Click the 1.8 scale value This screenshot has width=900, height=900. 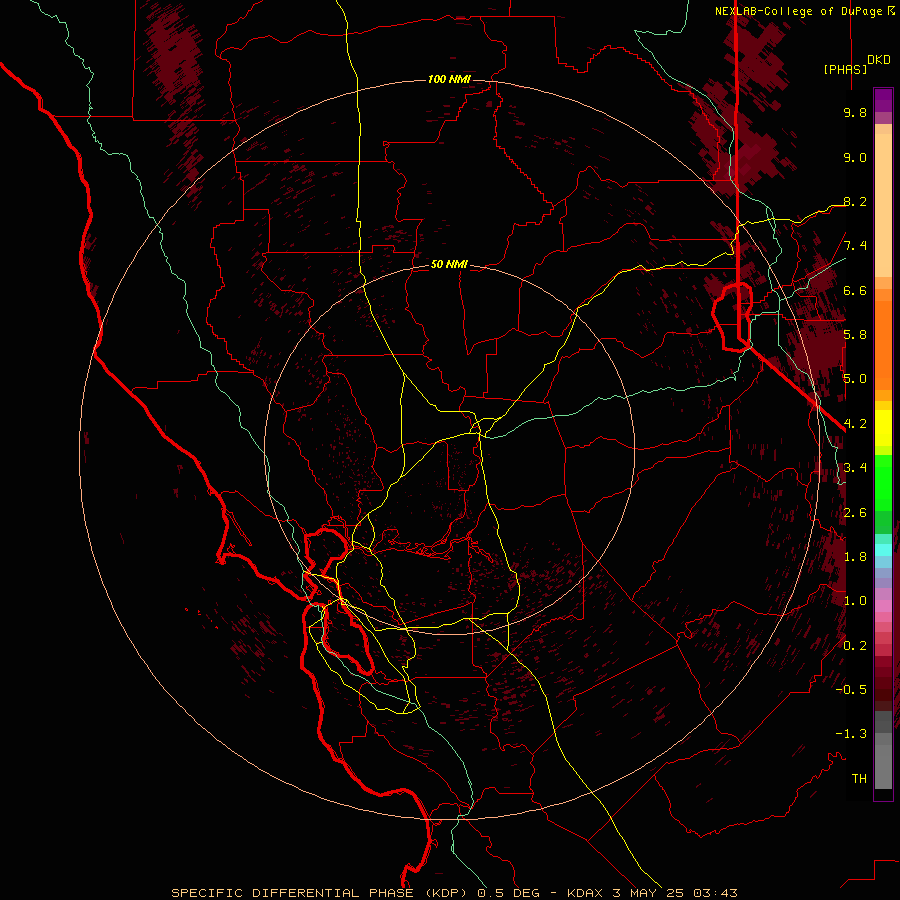(855, 557)
